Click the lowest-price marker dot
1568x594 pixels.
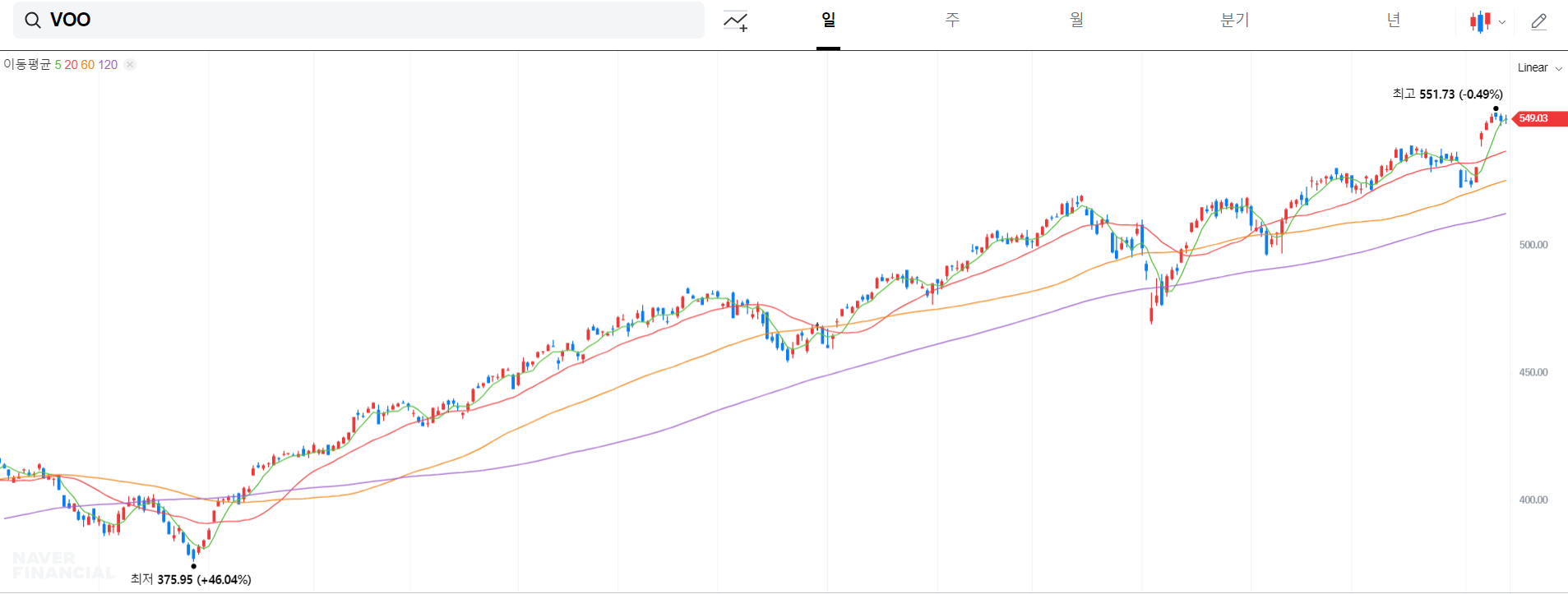(x=194, y=566)
